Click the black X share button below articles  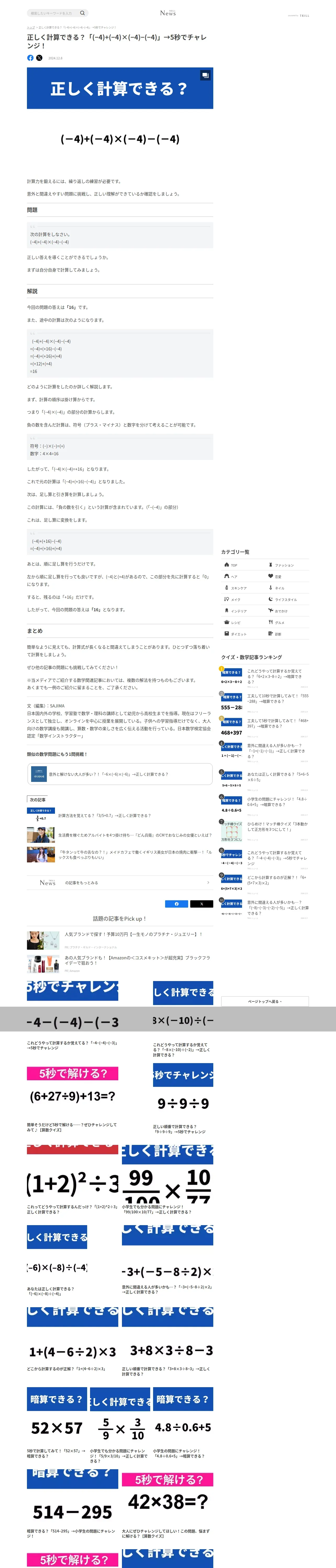tap(201, 904)
